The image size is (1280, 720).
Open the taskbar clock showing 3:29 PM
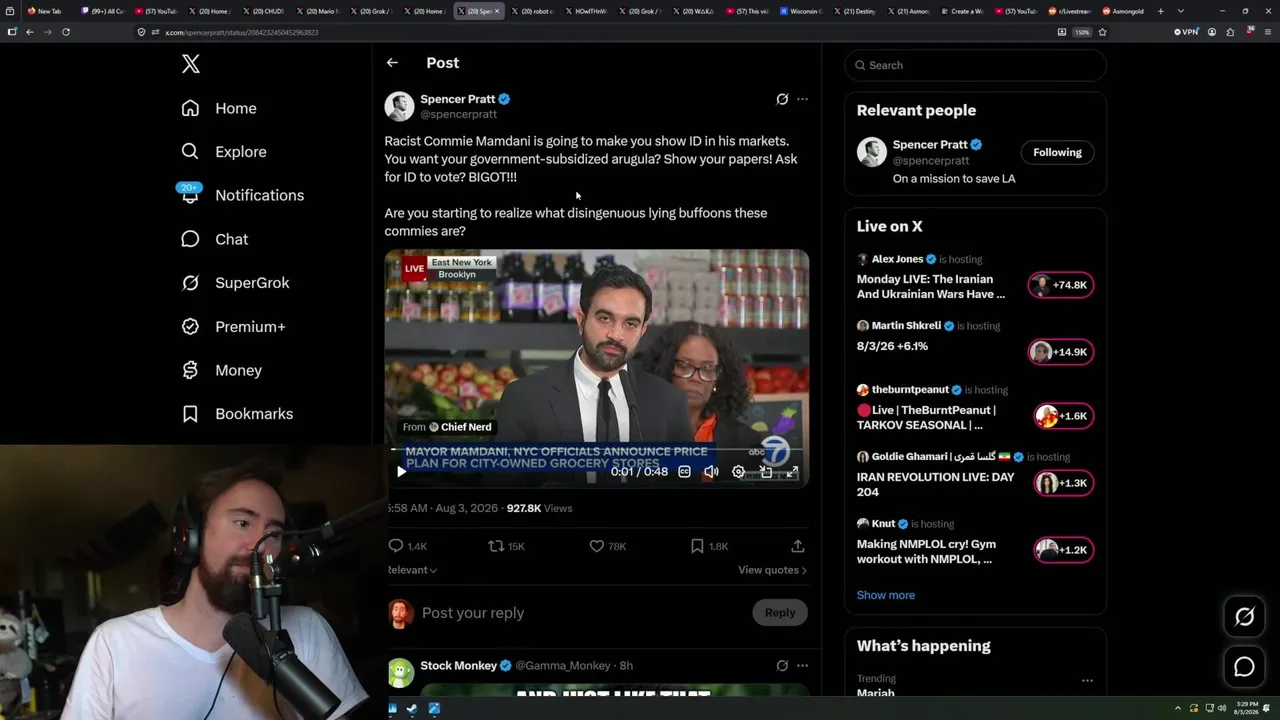click(1246, 709)
